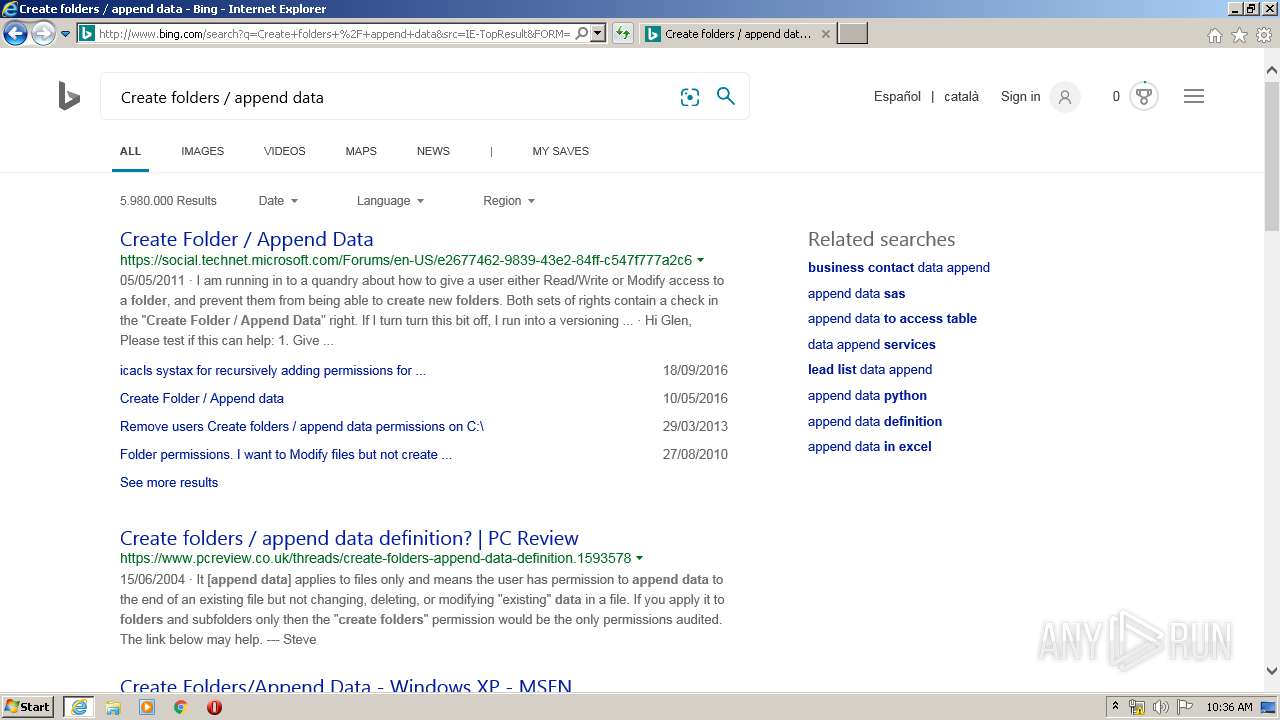Click related search append data python

(867, 395)
